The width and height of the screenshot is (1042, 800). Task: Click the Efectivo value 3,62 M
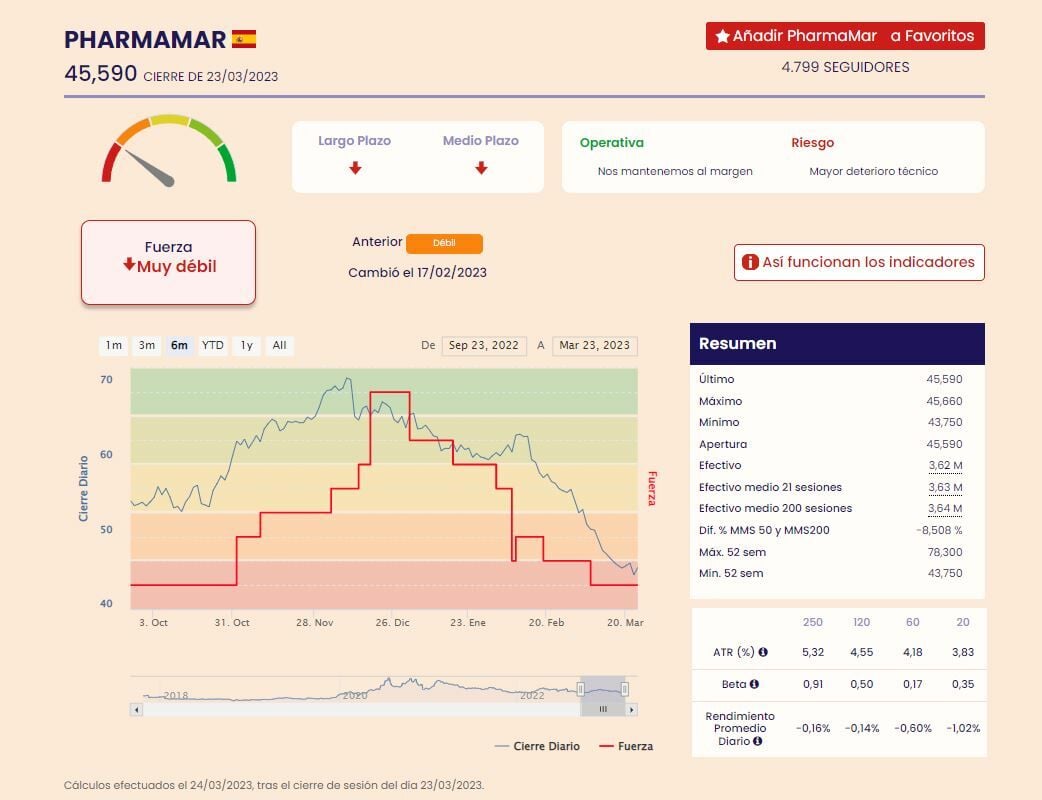[x=945, y=466]
